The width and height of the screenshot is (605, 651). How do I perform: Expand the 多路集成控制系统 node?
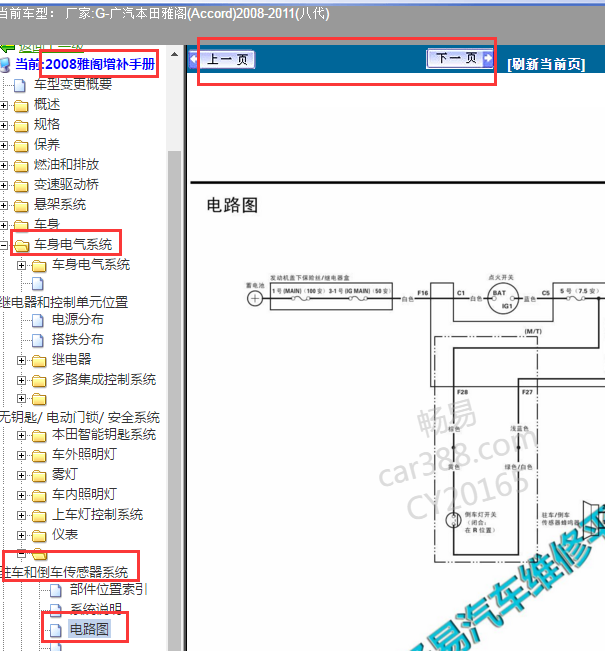coord(21,380)
